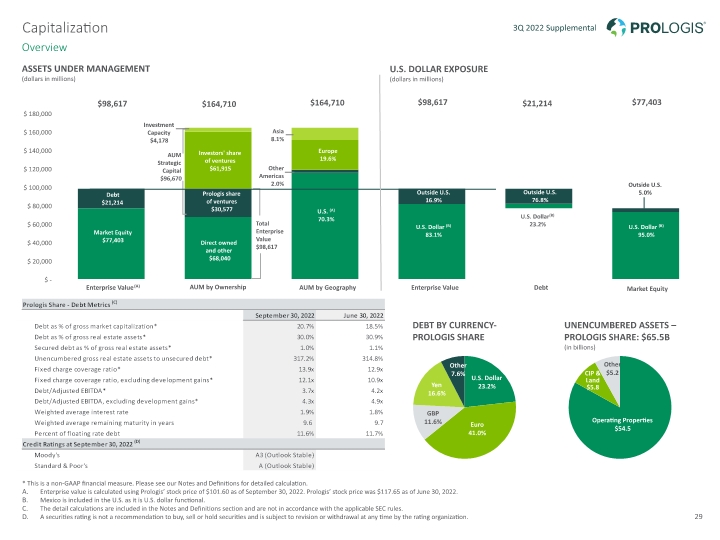Screen dimensions: 720x540
Task: Click footnote A about enterprise value calculation
Action: point(240,492)
